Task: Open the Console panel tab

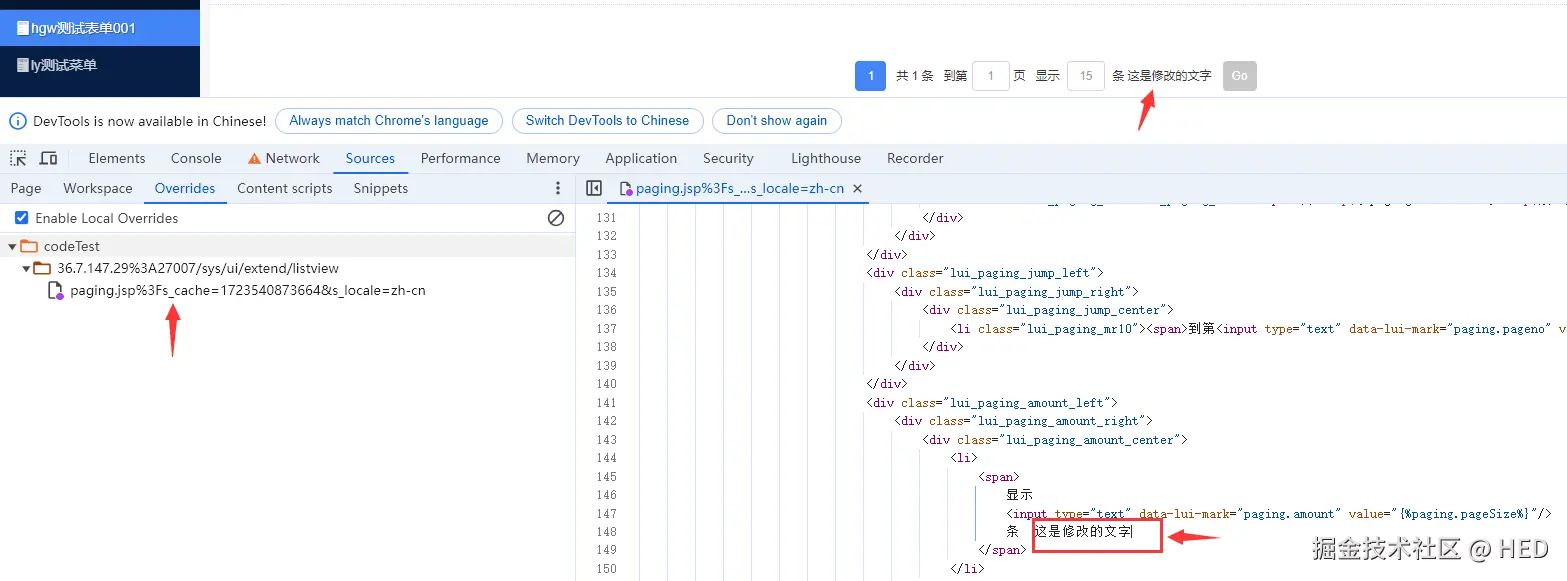Action: [x=196, y=158]
